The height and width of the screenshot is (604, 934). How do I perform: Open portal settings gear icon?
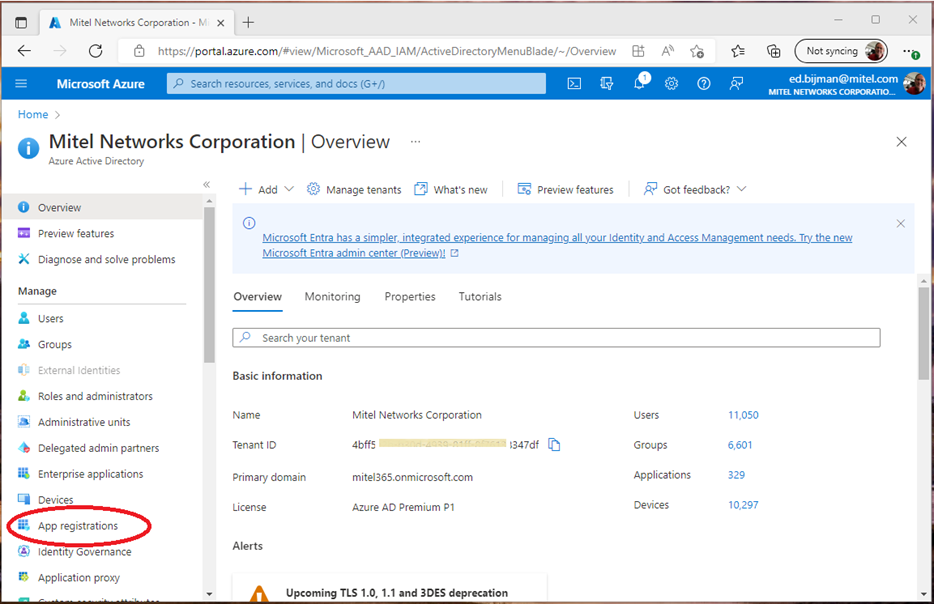click(x=671, y=84)
